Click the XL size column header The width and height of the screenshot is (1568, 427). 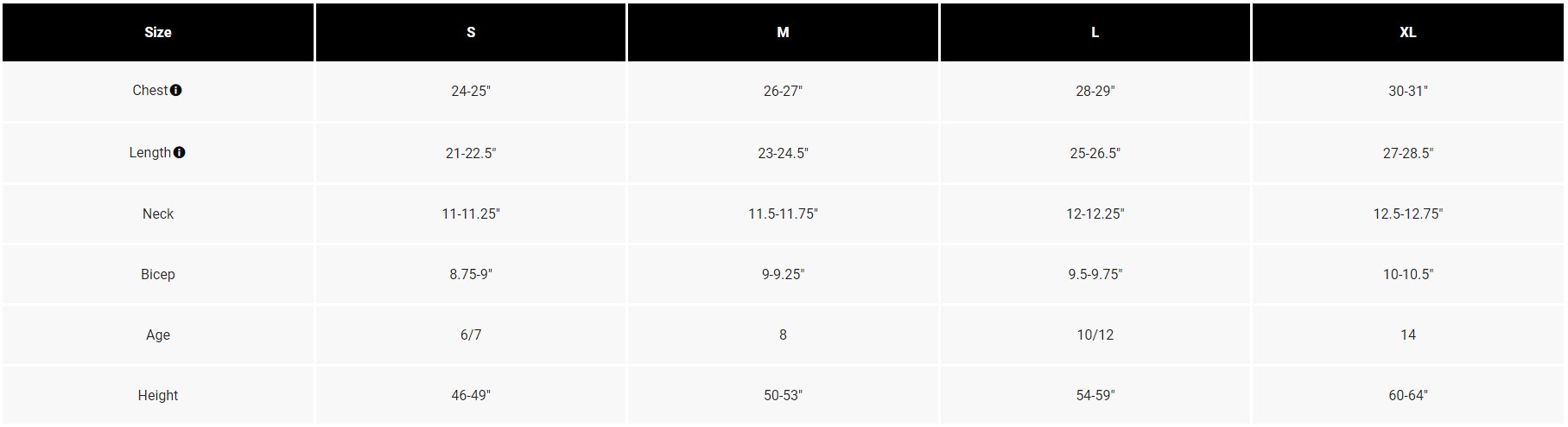click(x=1407, y=32)
